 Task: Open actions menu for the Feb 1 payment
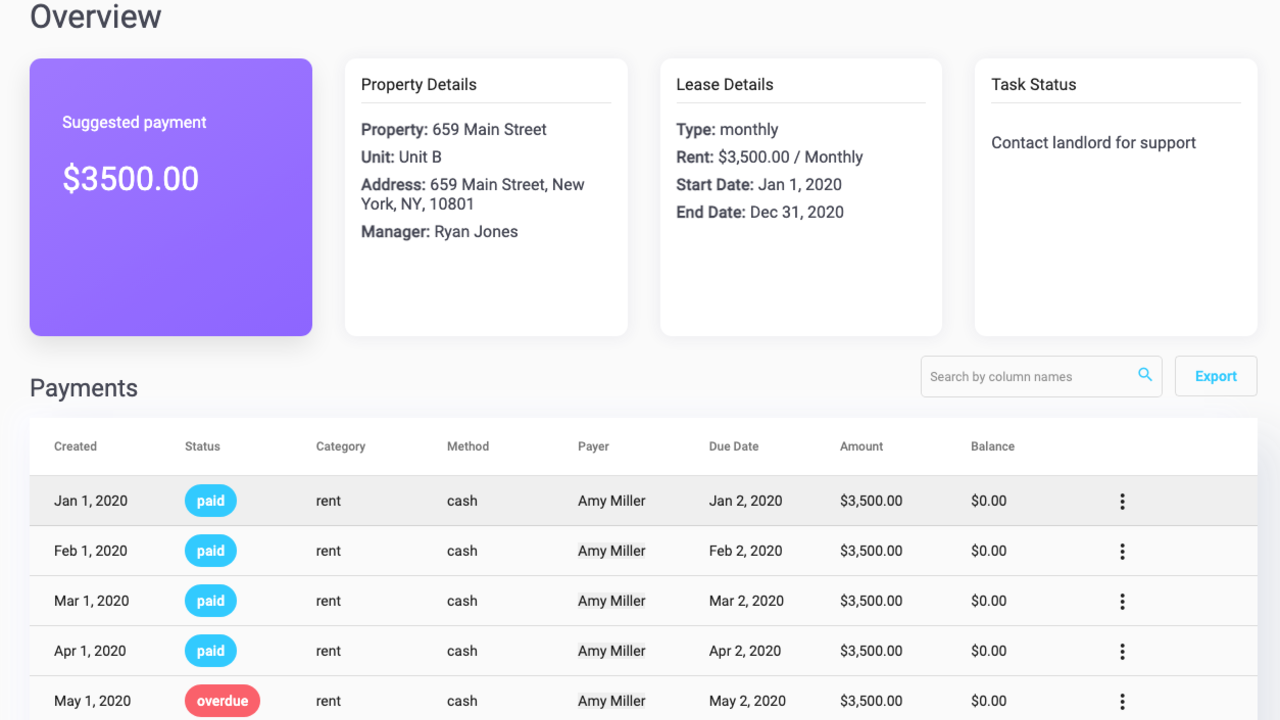[x=1122, y=551]
